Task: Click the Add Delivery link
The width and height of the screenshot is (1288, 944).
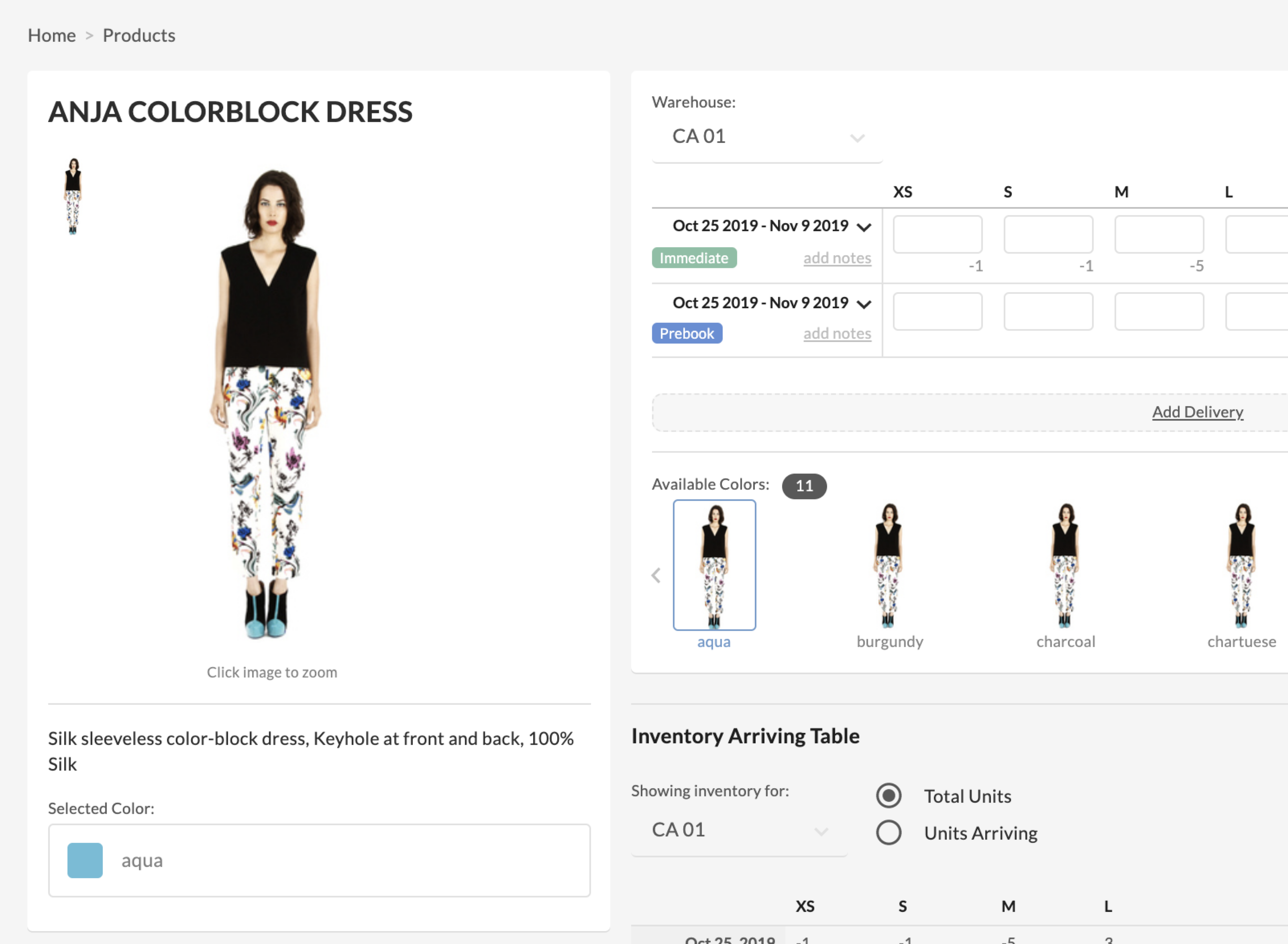Action: [x=1198, y=411]
